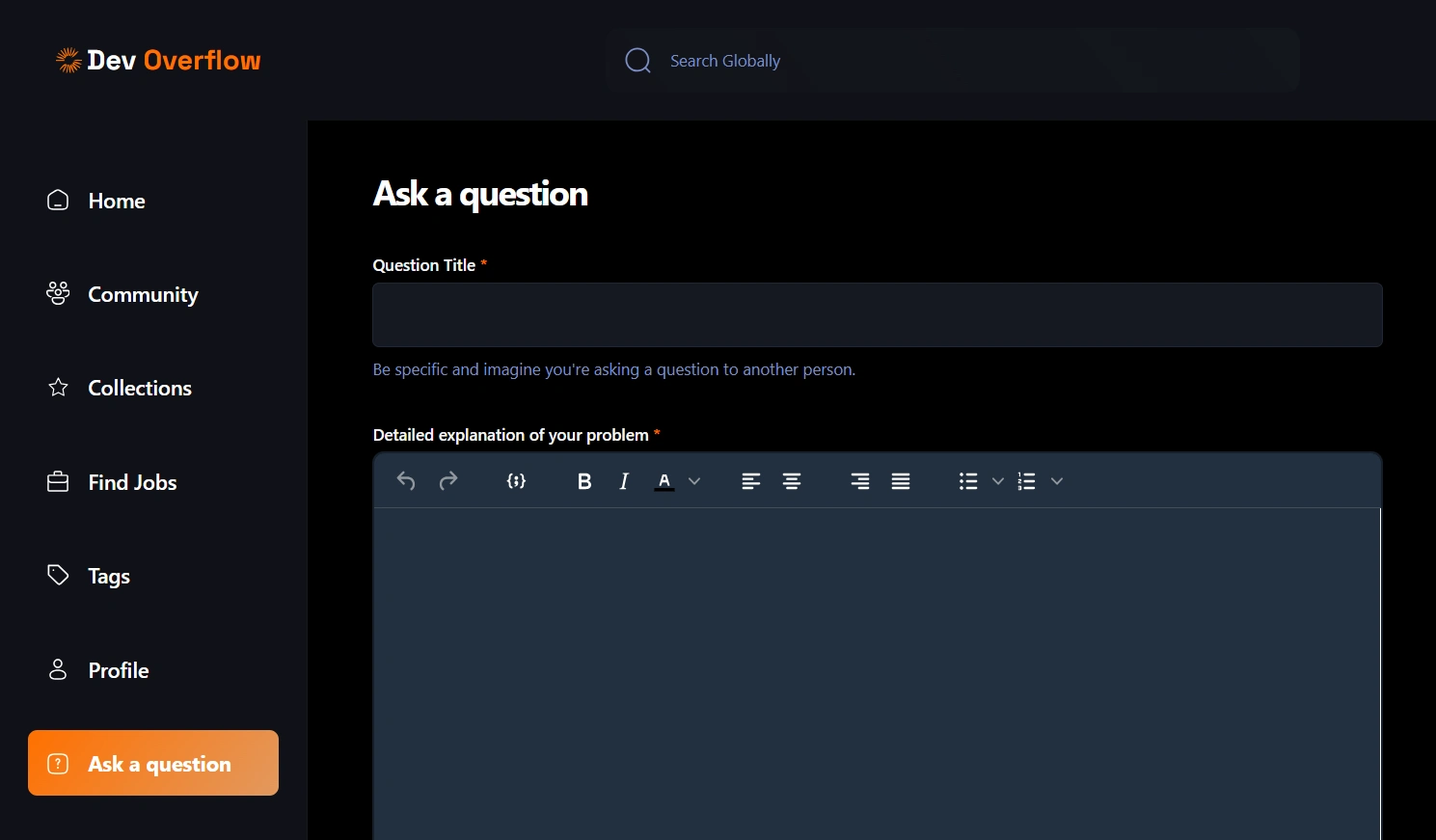Open the text color dropdown
Screen dimensions: 1436x840
[x=694, y=481]
